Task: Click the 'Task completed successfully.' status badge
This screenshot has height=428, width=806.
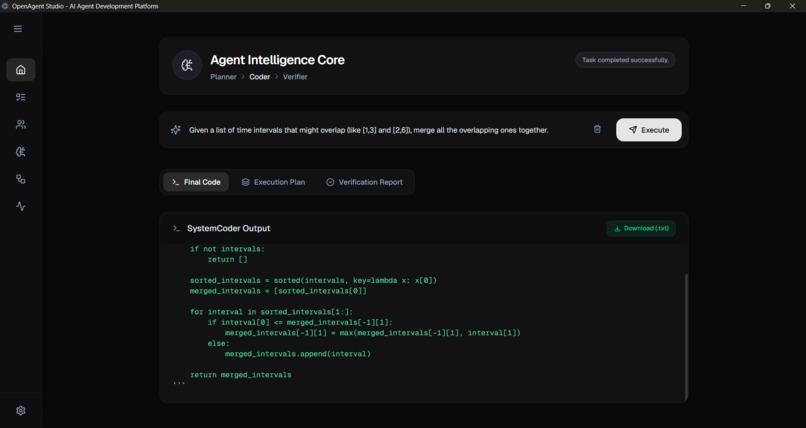Action: click(x=625, y=60)
